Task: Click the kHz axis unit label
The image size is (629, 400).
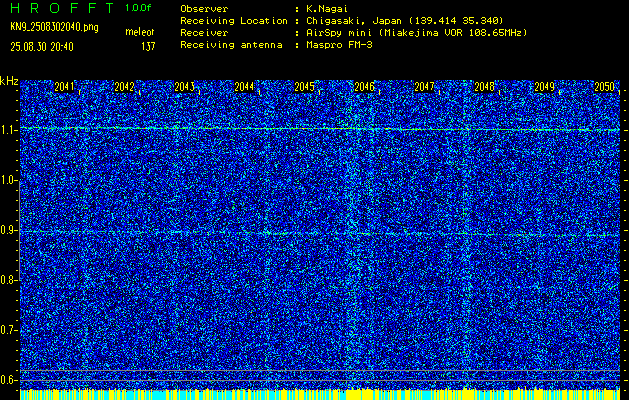Action: pyautogui.click(x=9, y=82)
